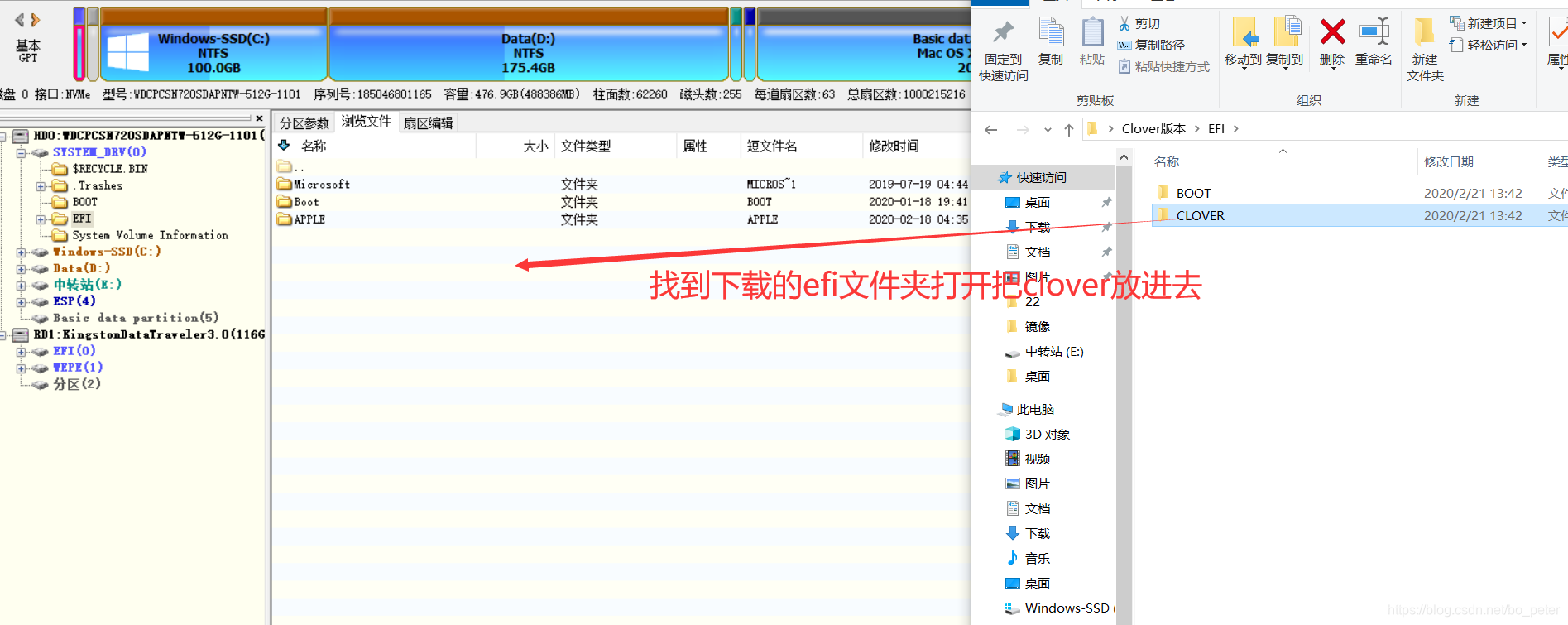Create folder with 新建文件夹 icon
1568x625 pixels.
point(1424,32)
